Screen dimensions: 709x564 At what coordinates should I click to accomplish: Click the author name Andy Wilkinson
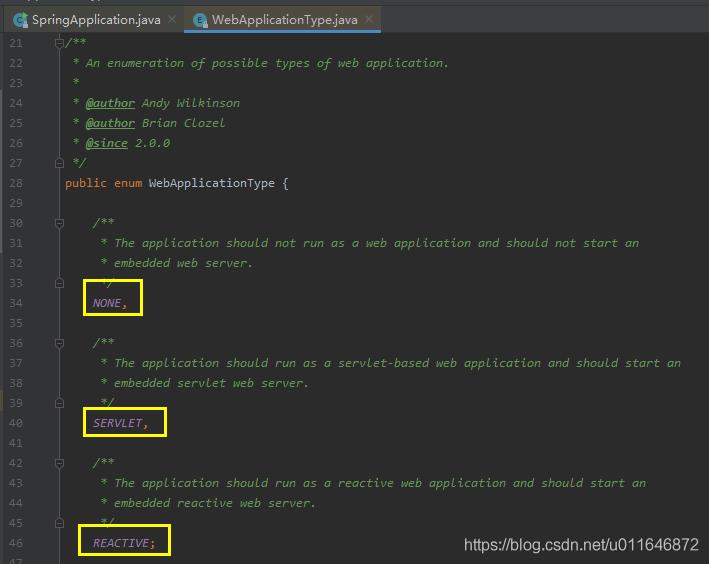pyautogui.click(x=191, y=103)
